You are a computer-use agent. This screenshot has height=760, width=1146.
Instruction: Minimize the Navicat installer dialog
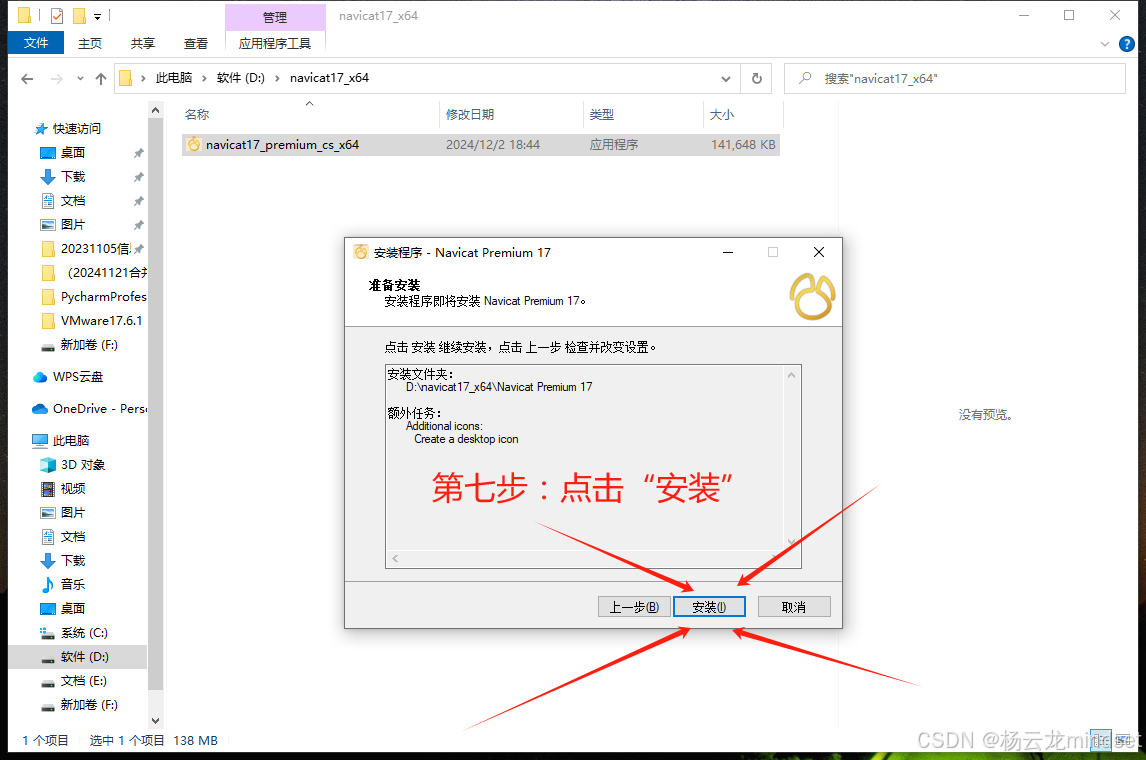[728, 252]
